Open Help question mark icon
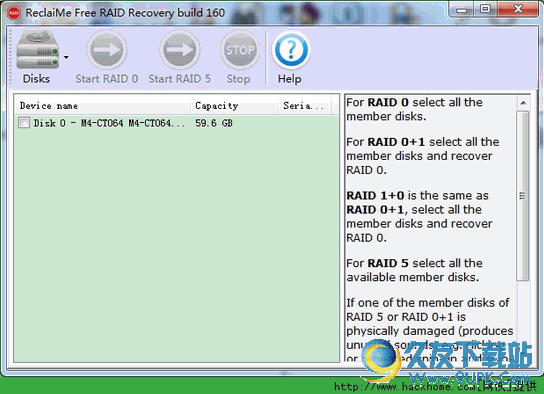 [x=291, y=50]
